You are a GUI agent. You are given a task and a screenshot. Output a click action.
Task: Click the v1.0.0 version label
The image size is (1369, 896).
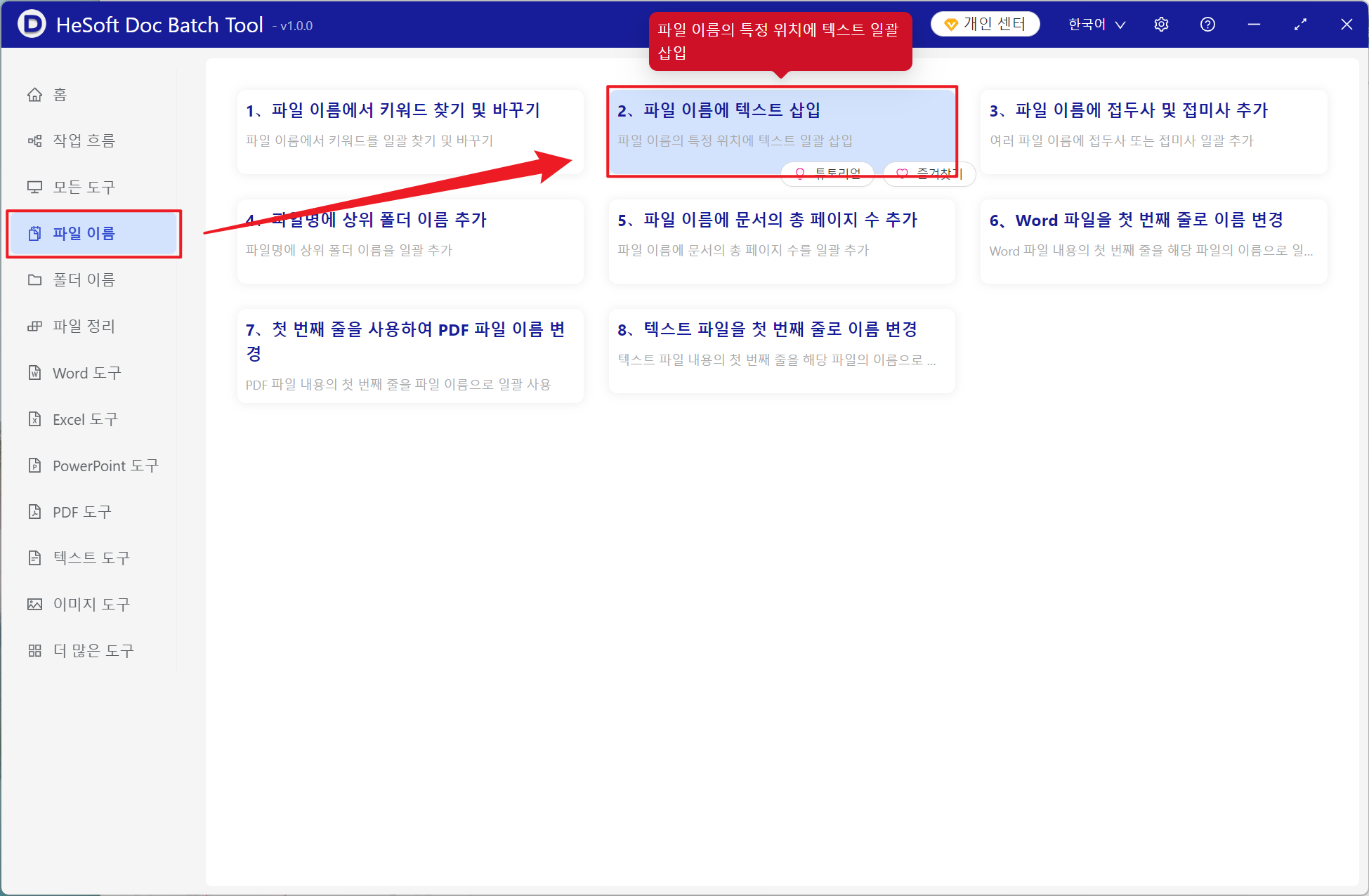click(293, 26)
